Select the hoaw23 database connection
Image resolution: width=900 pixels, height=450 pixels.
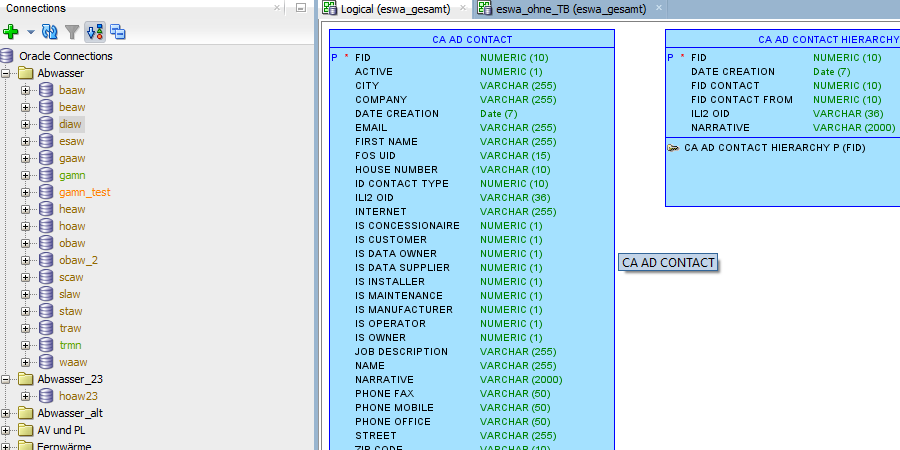click(x=78, y=396)
